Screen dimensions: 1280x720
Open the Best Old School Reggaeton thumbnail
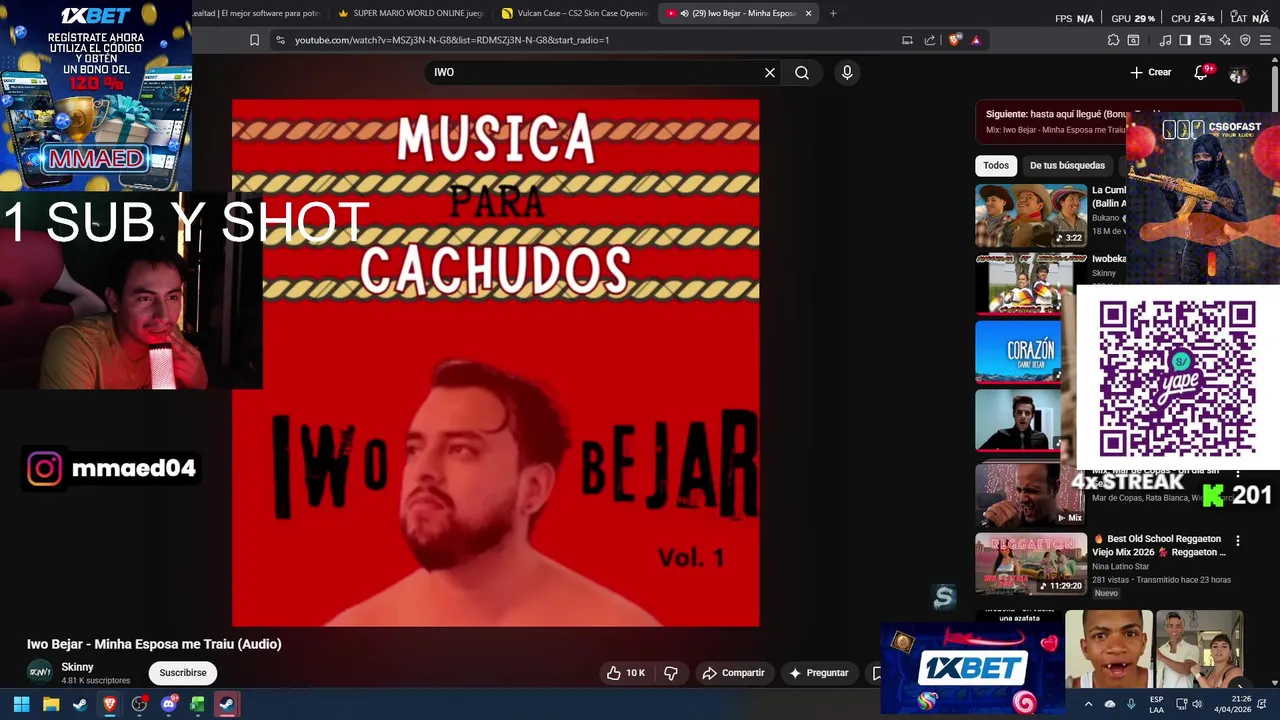coord(1031,564)
